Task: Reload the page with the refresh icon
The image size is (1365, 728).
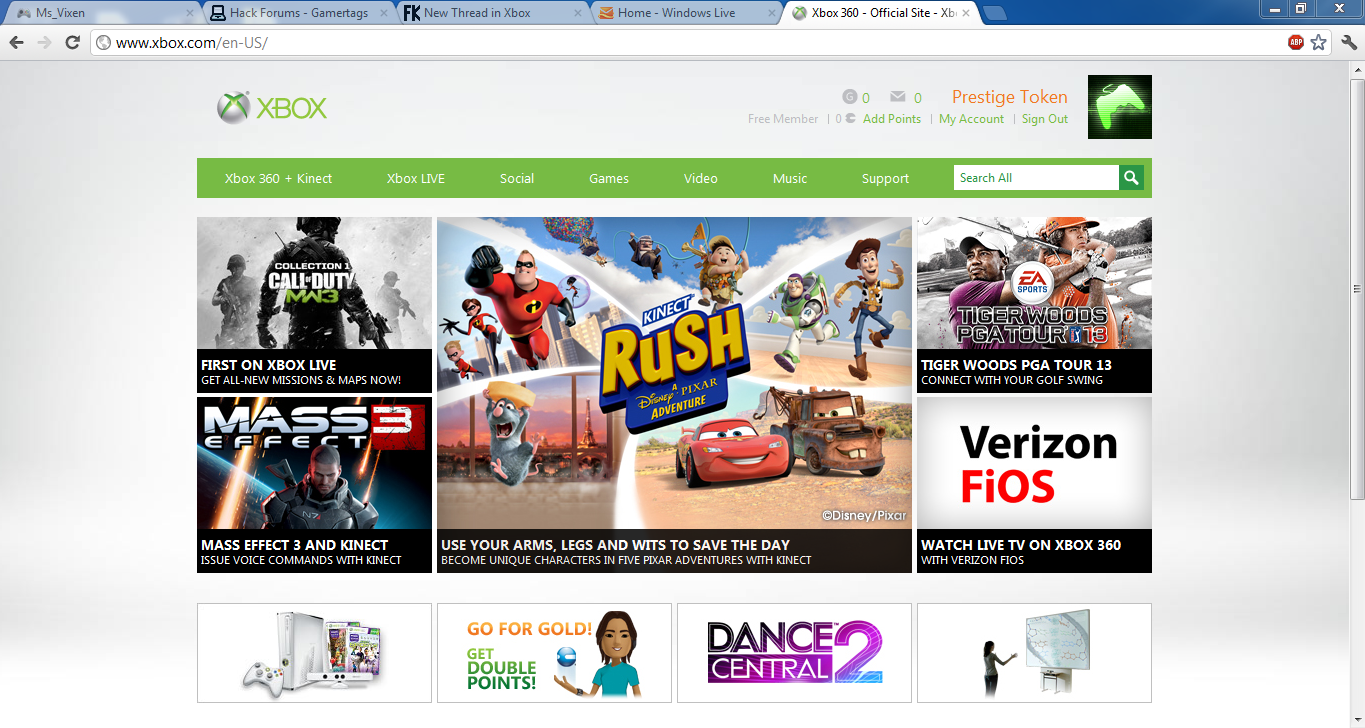Action: 72,42
